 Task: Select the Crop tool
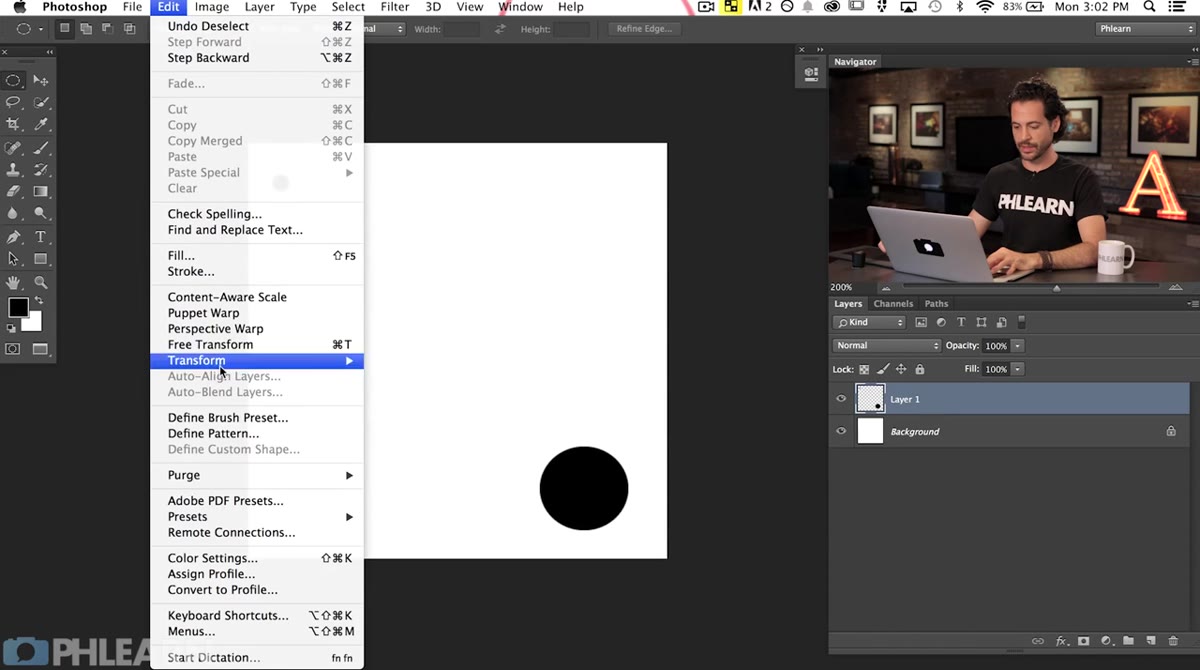14,124
